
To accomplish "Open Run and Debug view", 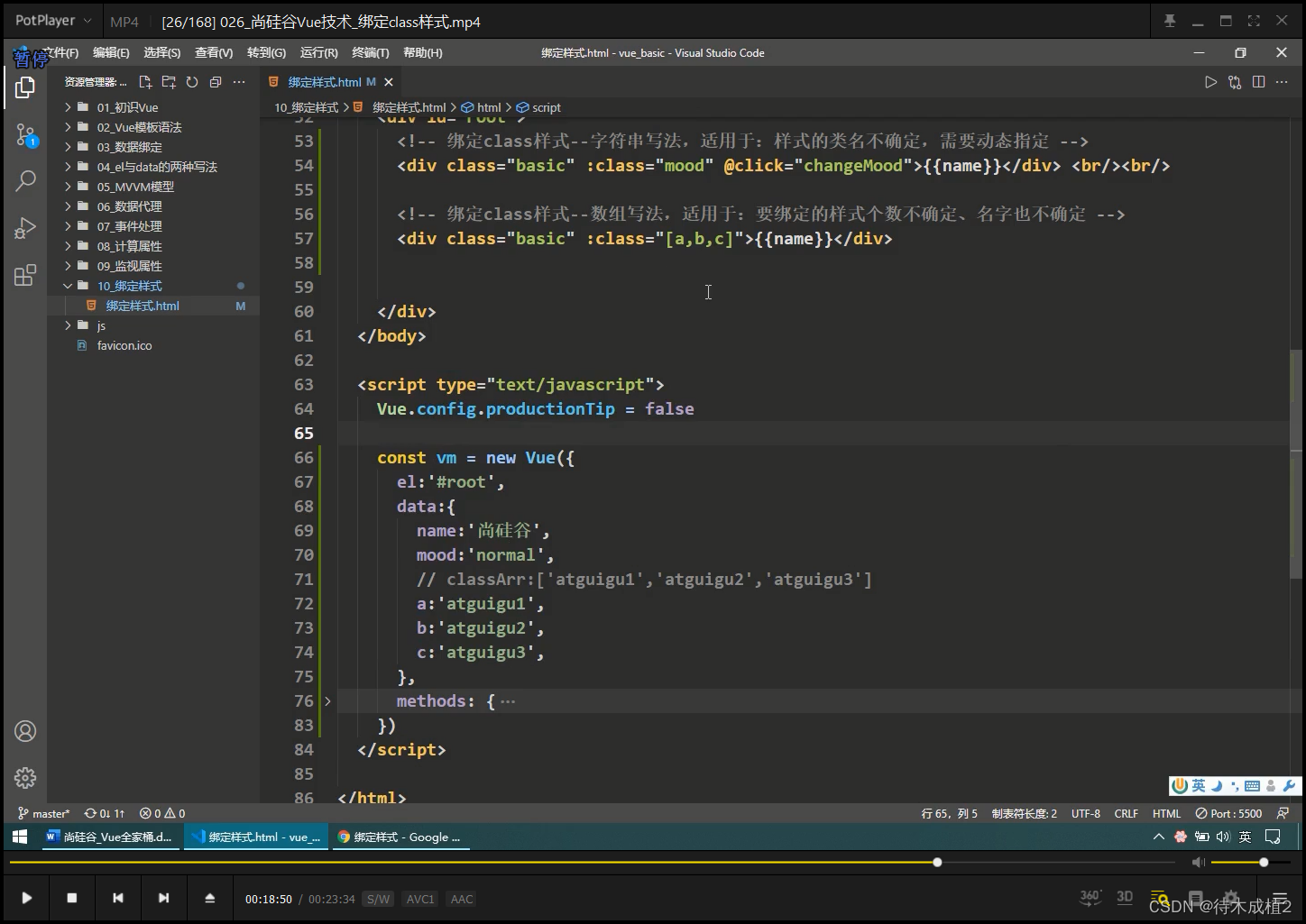I will [x=25, y=228].
